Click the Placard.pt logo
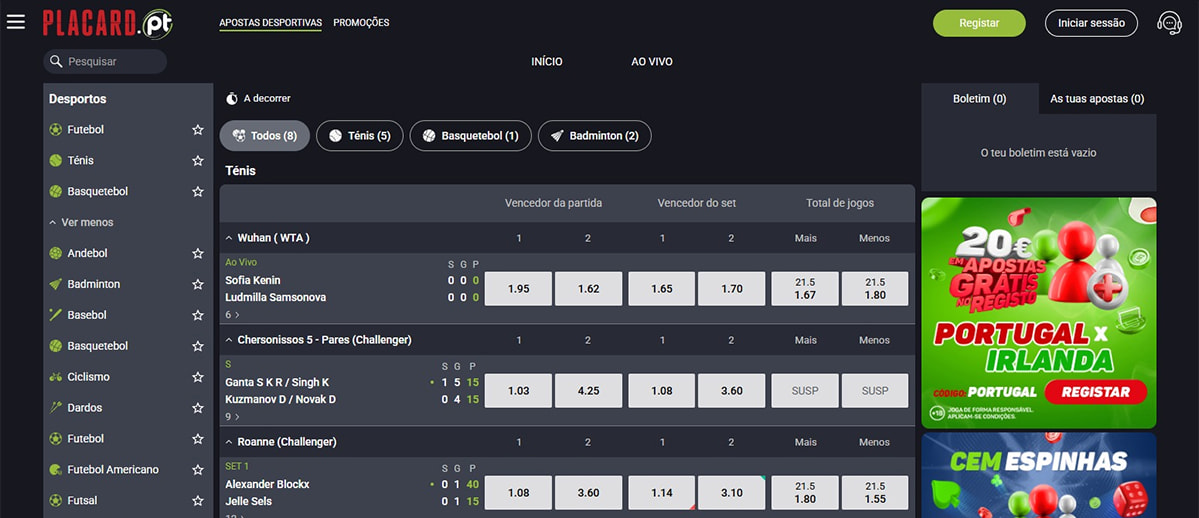 coord(107,23)
